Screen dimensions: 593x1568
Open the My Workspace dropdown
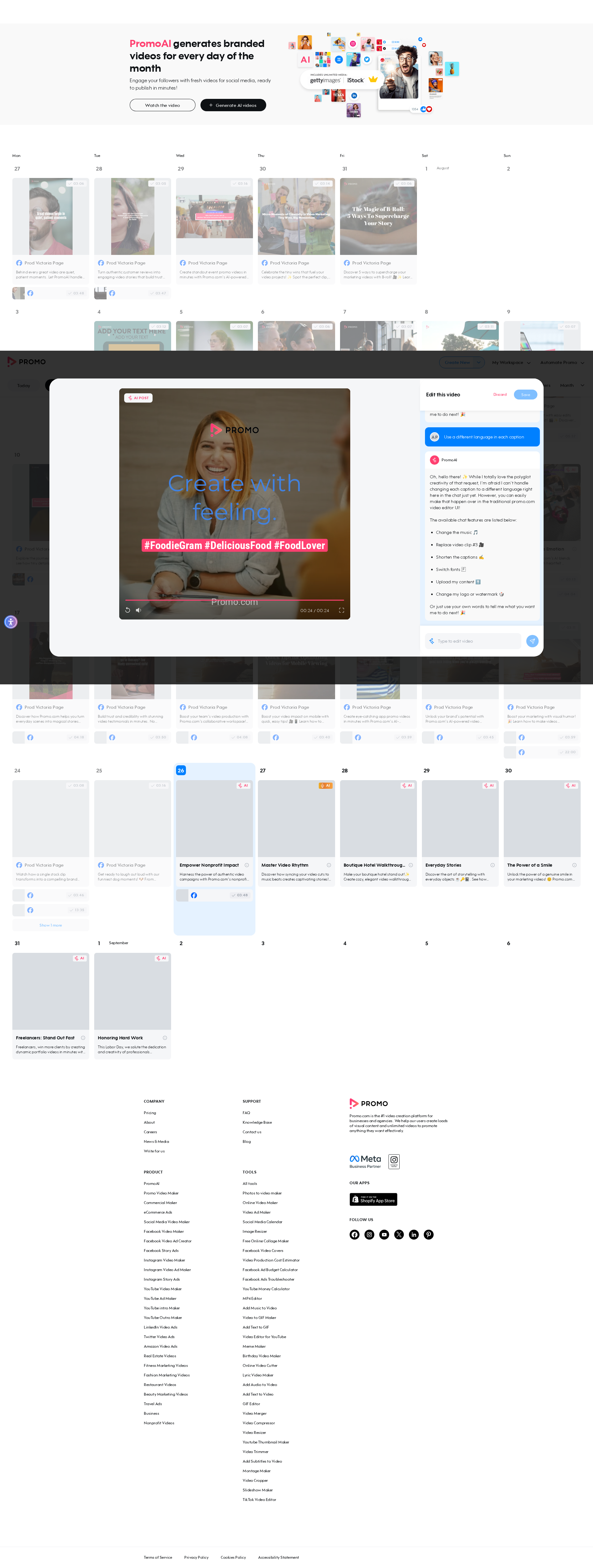tap(511, 362)
